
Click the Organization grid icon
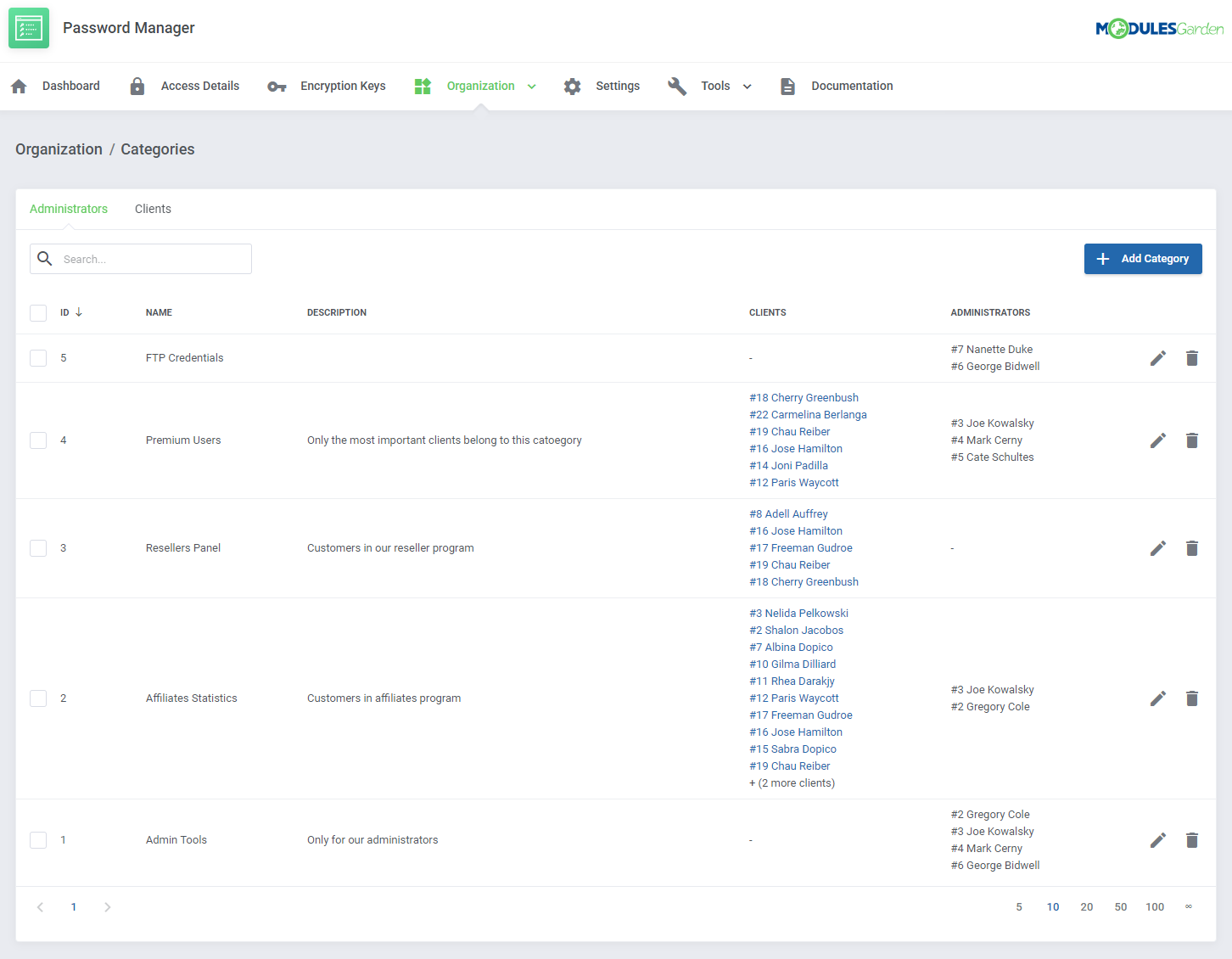[423, 87]
